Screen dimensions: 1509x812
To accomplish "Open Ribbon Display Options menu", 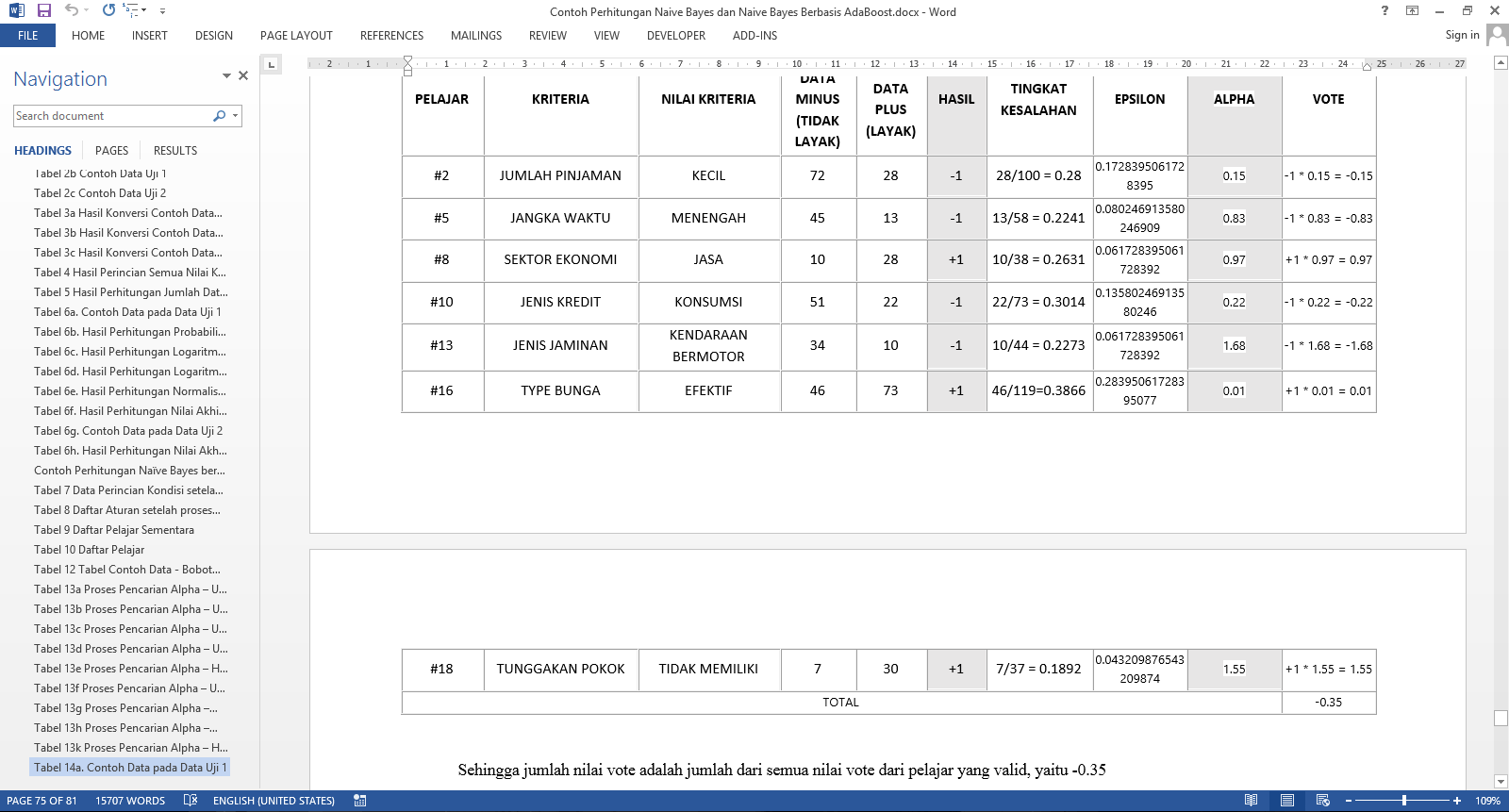I will [x=1412, y=10].
